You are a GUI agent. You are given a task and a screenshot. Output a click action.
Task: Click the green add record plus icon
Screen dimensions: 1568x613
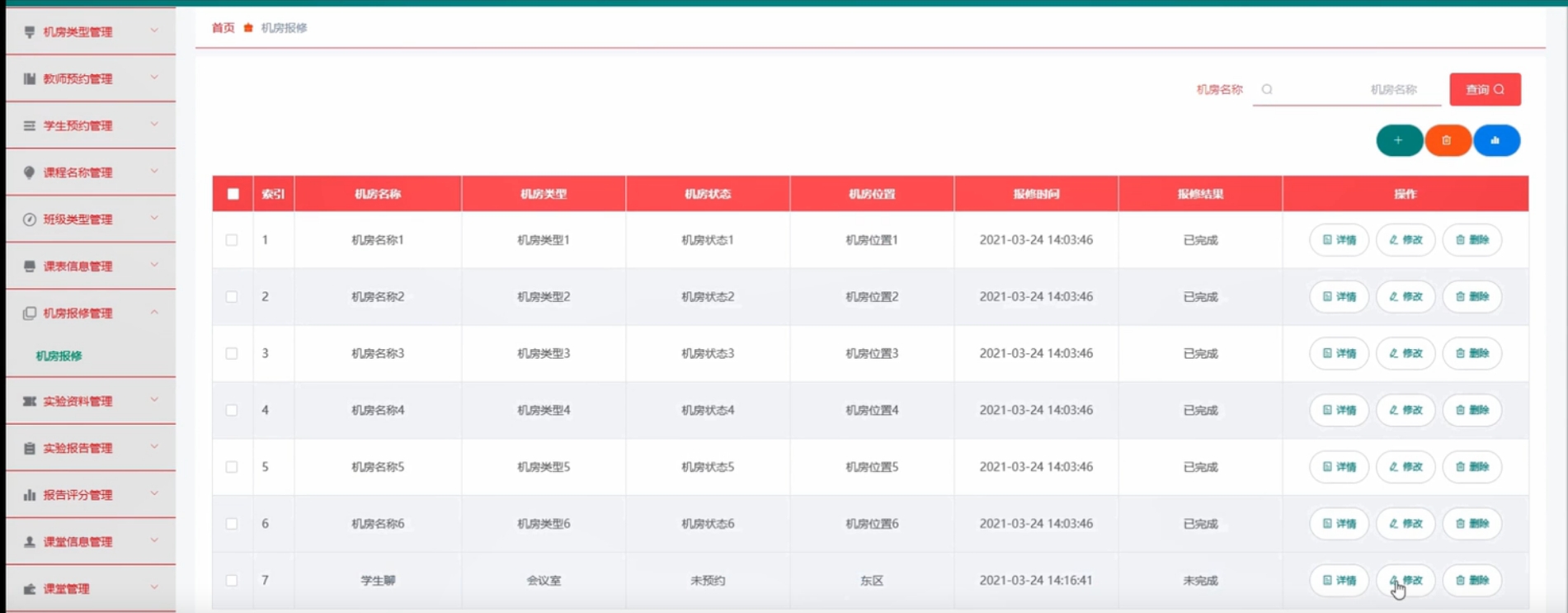1398,140
